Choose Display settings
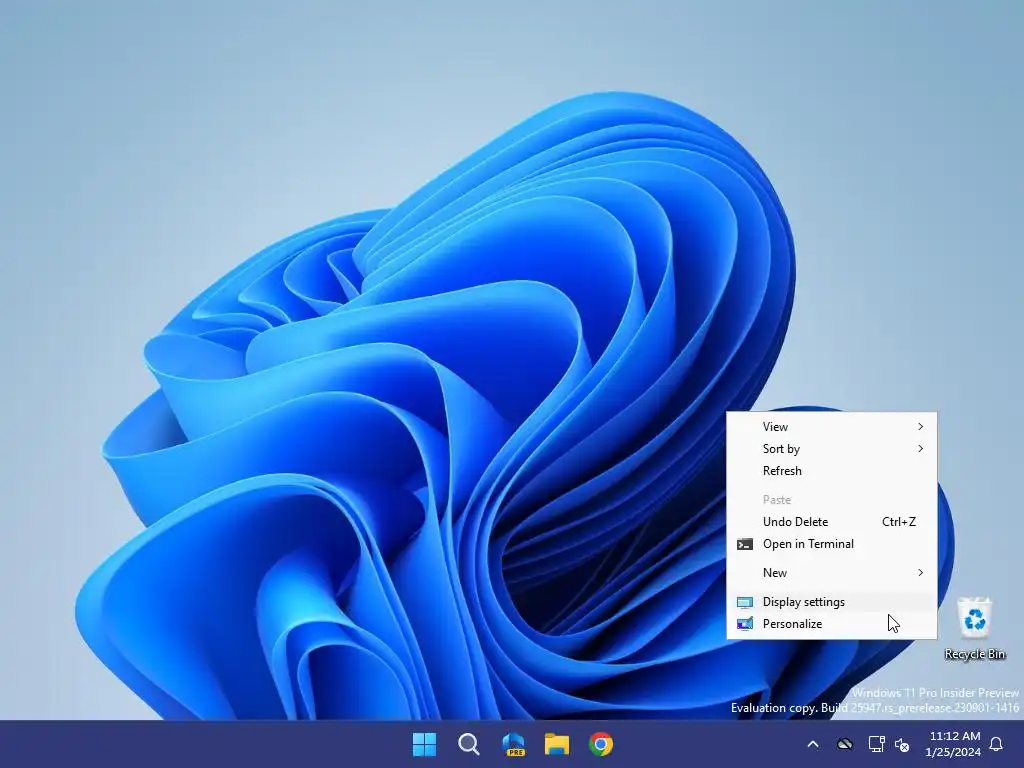 (x=831, y=601)
